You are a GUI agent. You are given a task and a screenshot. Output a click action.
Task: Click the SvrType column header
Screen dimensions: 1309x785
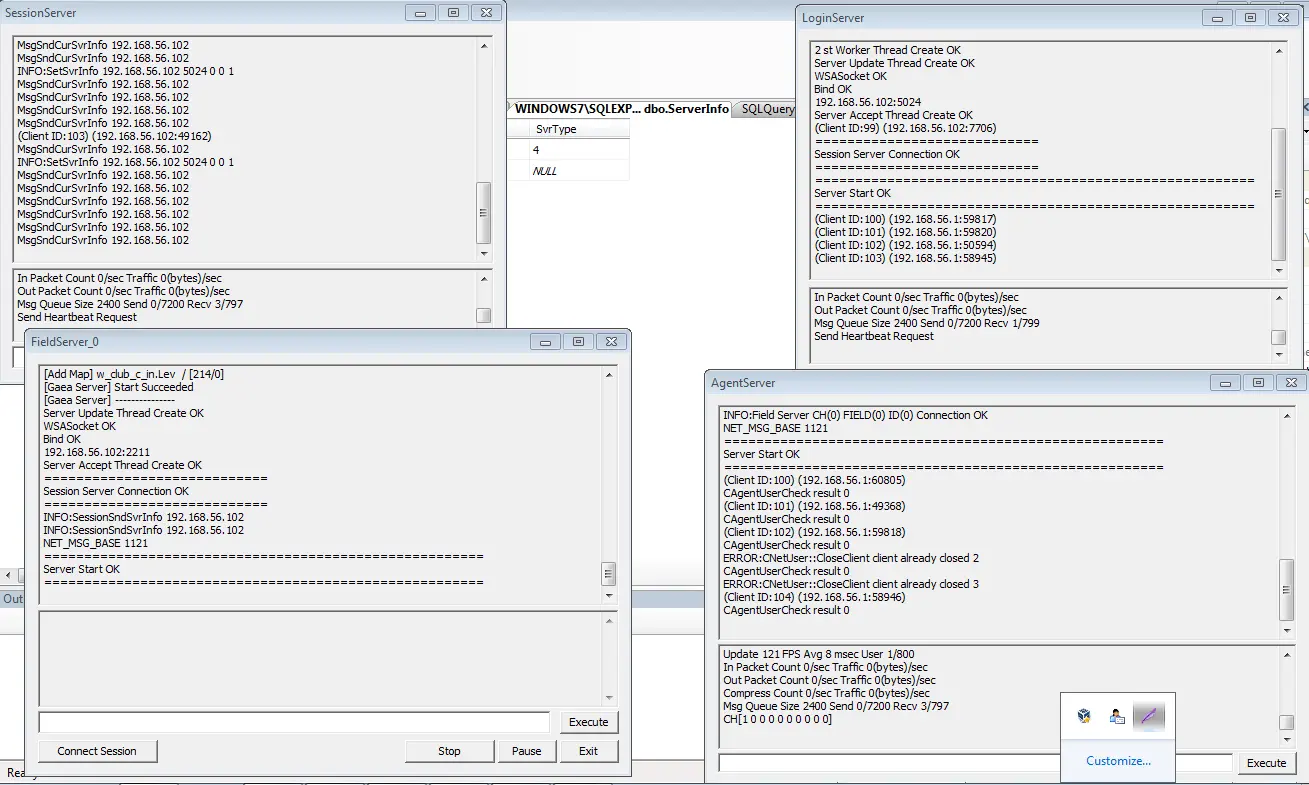pyautogui.click(x=568, y=129)
